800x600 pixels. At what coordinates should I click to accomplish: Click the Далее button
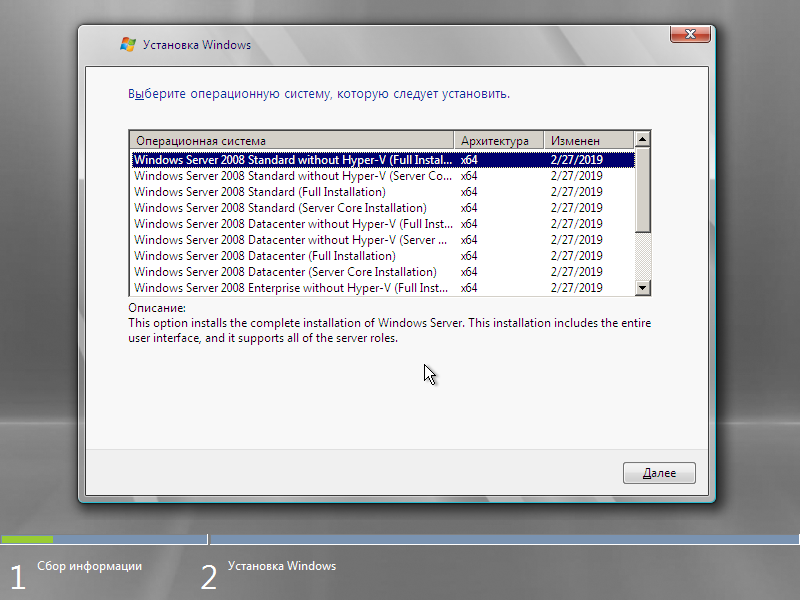pos(659,473)
